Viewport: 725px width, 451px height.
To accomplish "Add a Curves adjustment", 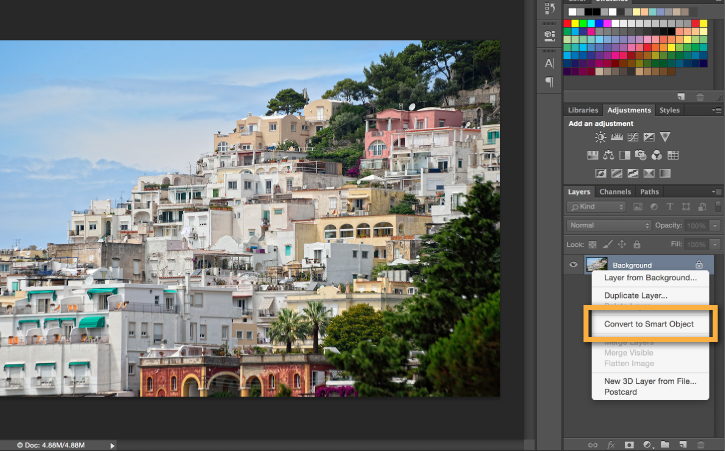I will pos(633,137).
